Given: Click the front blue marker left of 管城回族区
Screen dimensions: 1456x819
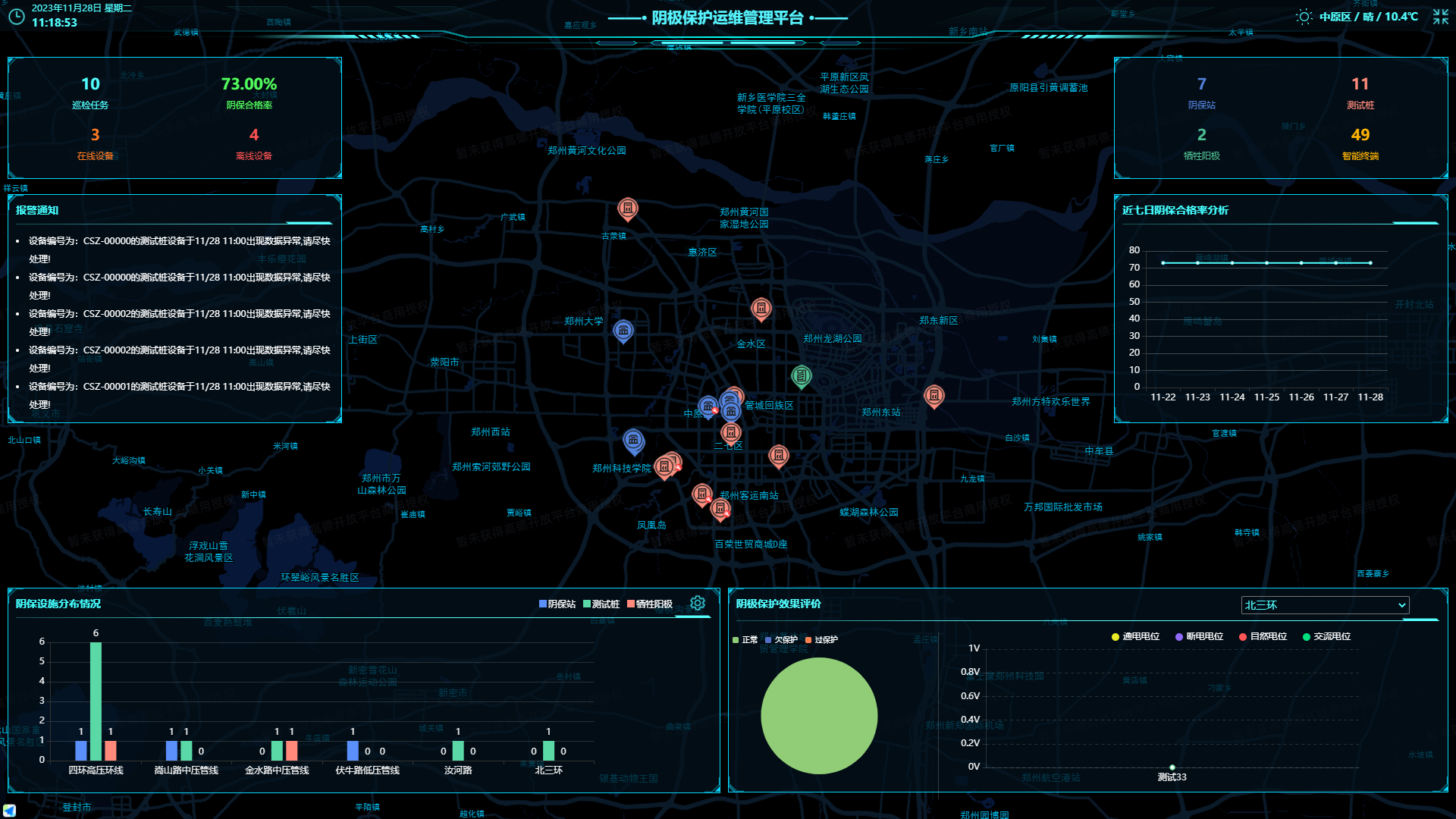Looking at the screenshot, I should [731, 413].
